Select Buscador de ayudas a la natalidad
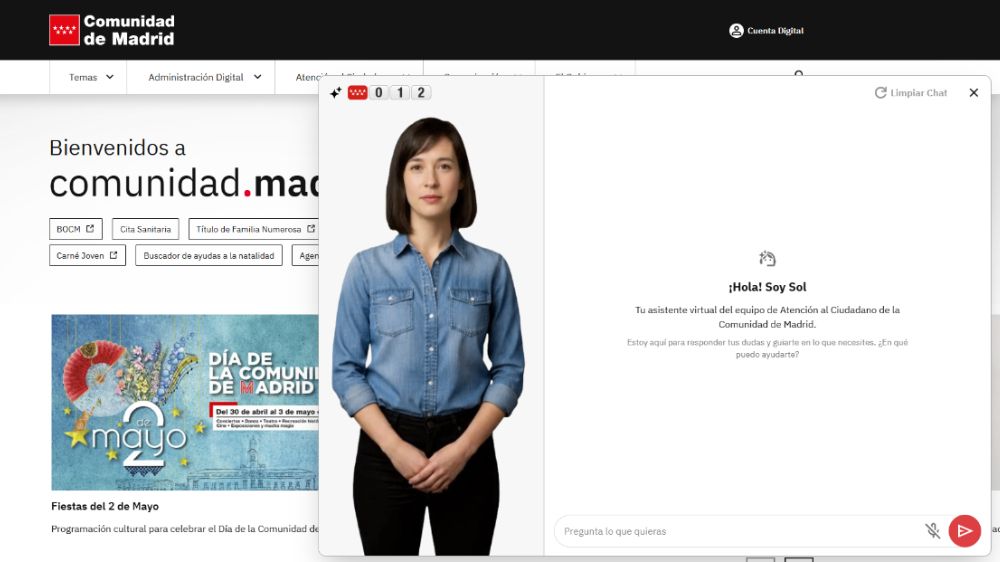 (x=208, y=255)
